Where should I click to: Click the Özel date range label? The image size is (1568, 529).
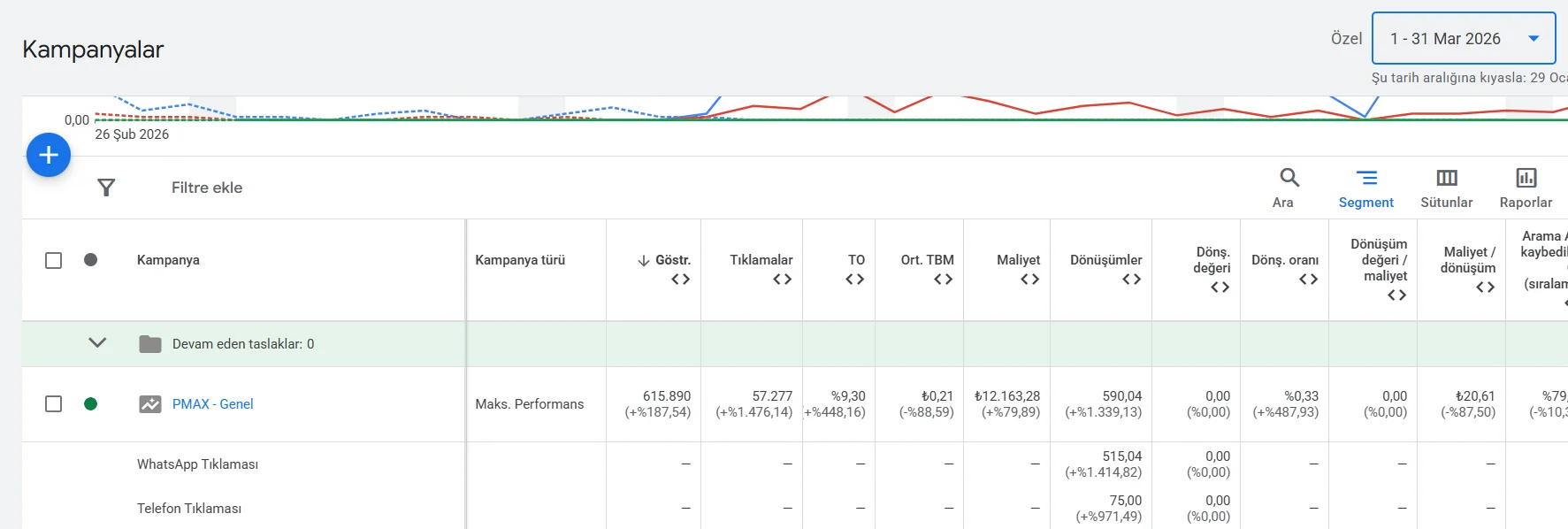(x=1346, y=39)
